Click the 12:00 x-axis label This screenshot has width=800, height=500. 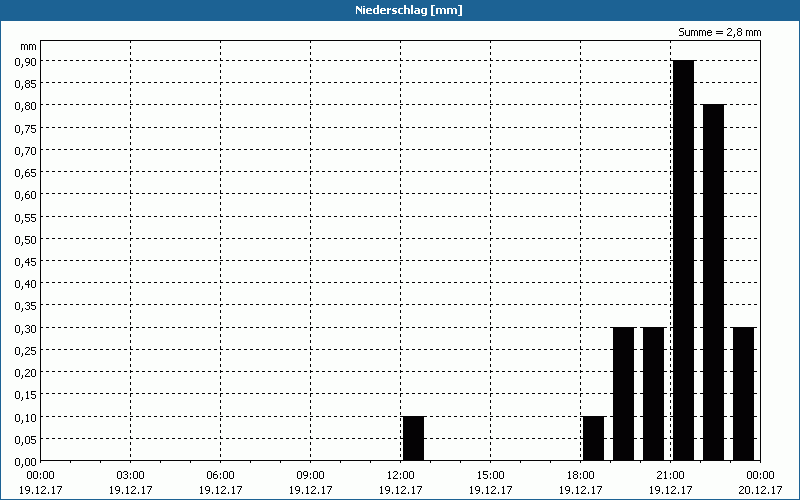pyautogui.click(x=401, y=476)
